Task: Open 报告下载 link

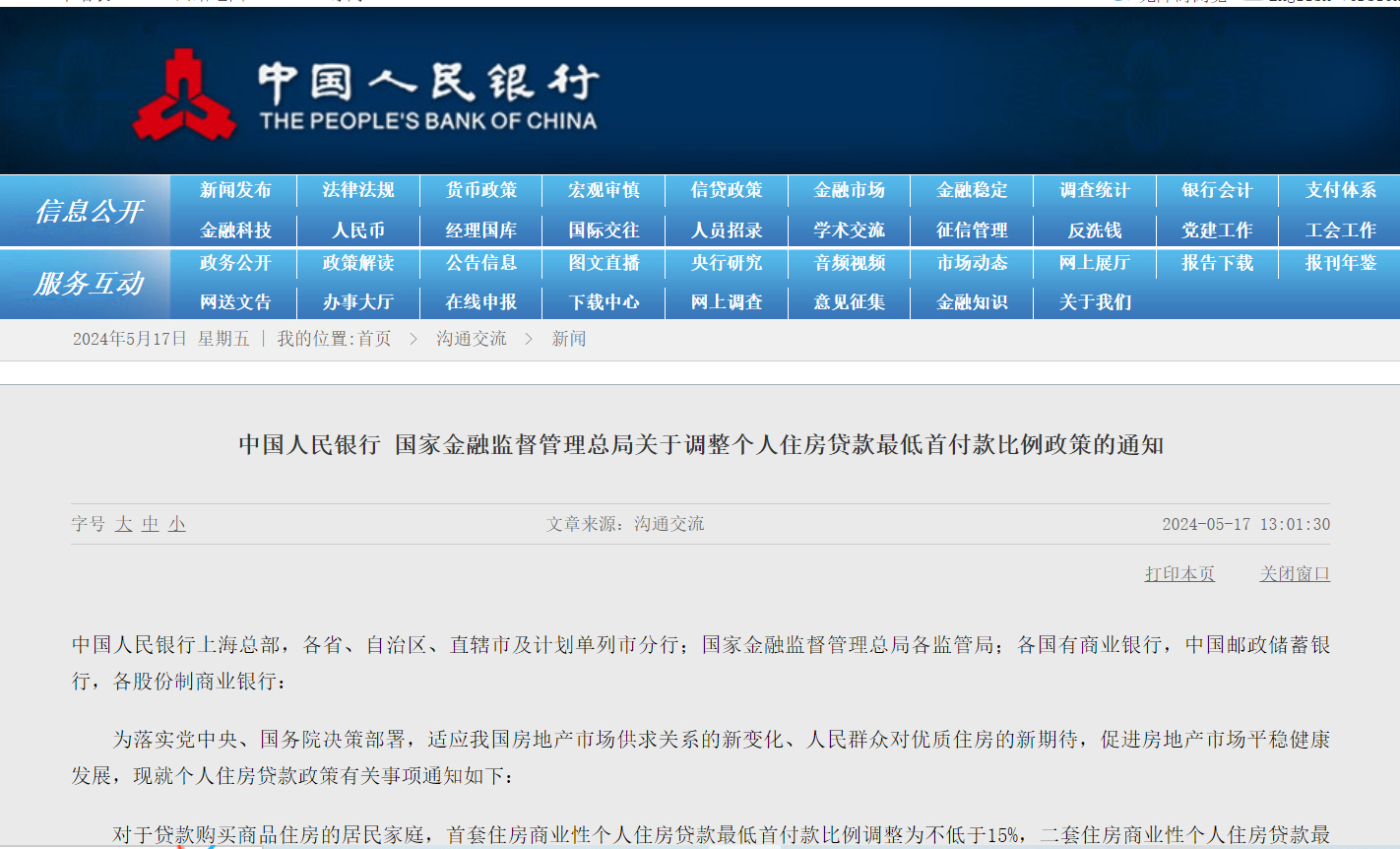Action: tap(1217, 263)
